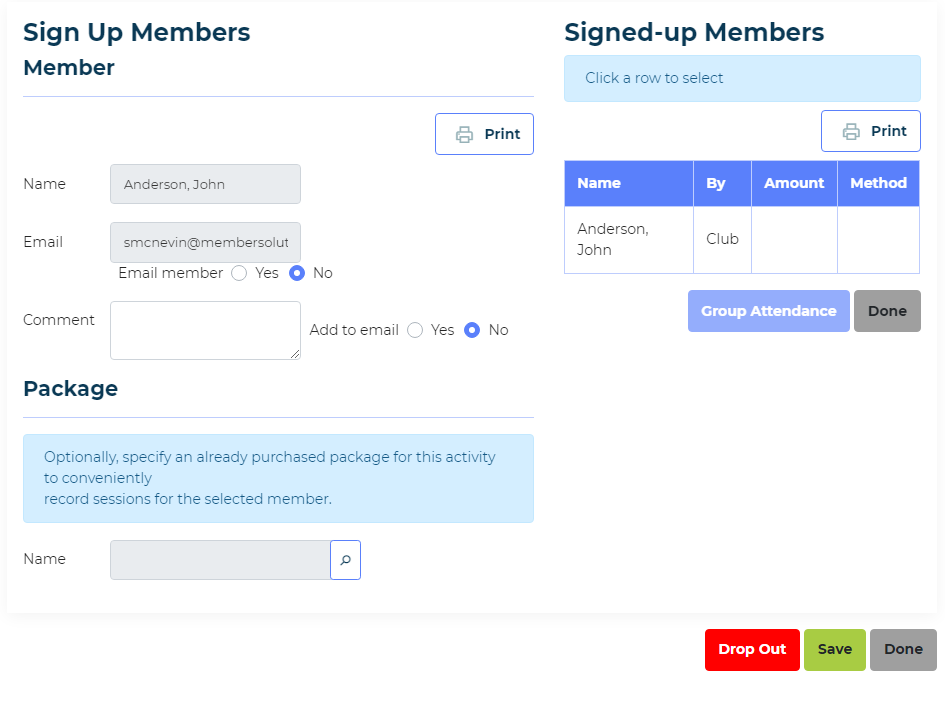The width and height of the screenshot is (945, 719).
Task: Click the red Drop Out button
Action: (x=752, y=650)
